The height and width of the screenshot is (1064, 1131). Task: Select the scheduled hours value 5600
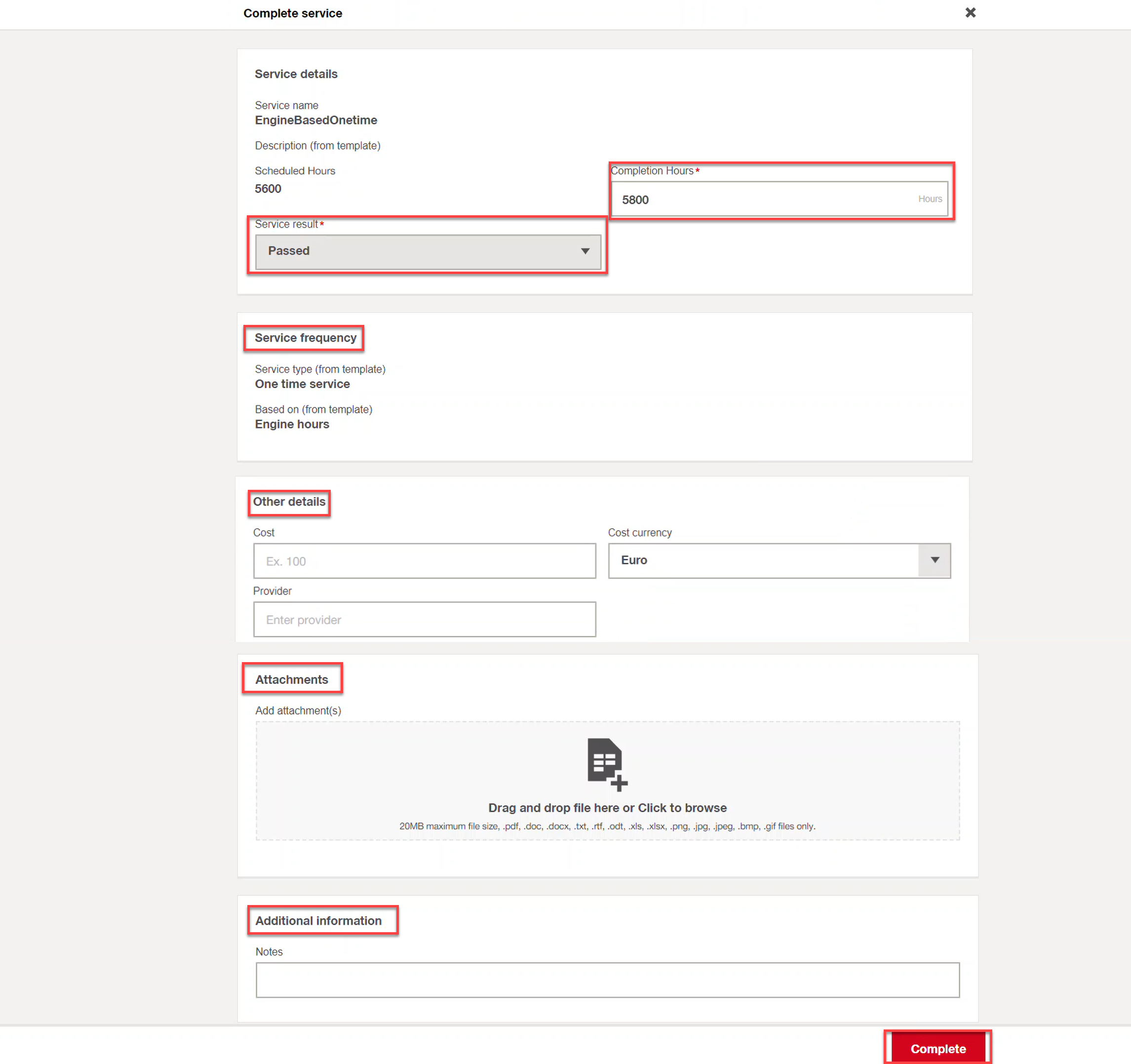pos(268,189)
